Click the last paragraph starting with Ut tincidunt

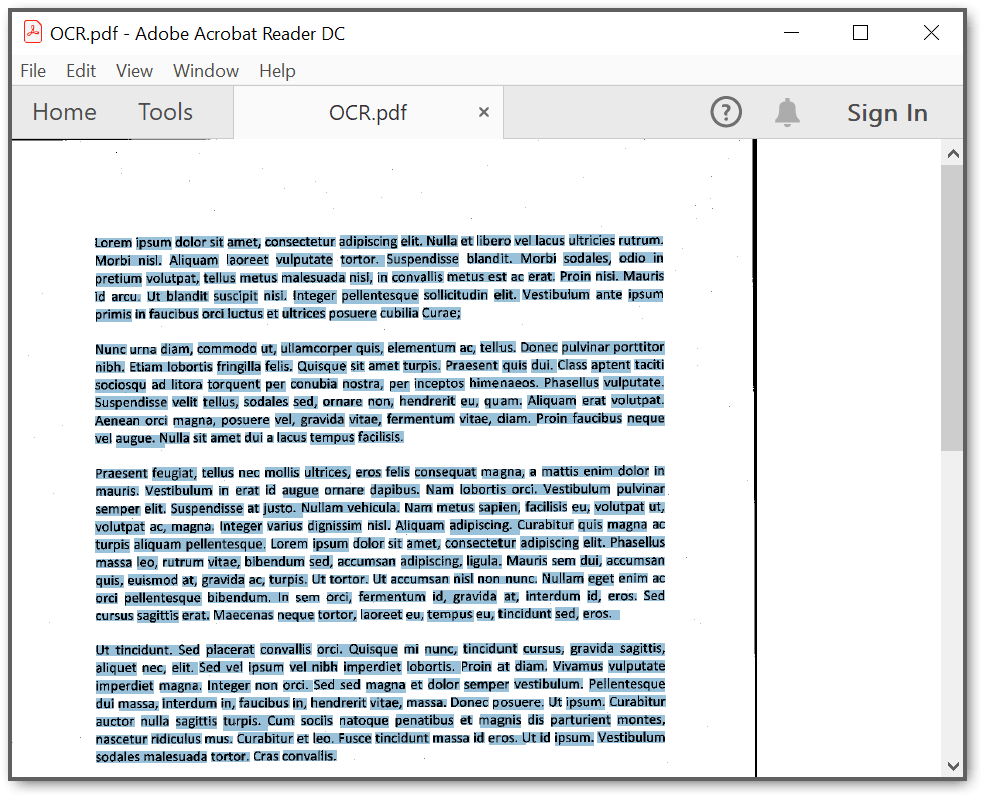(380, 700)
